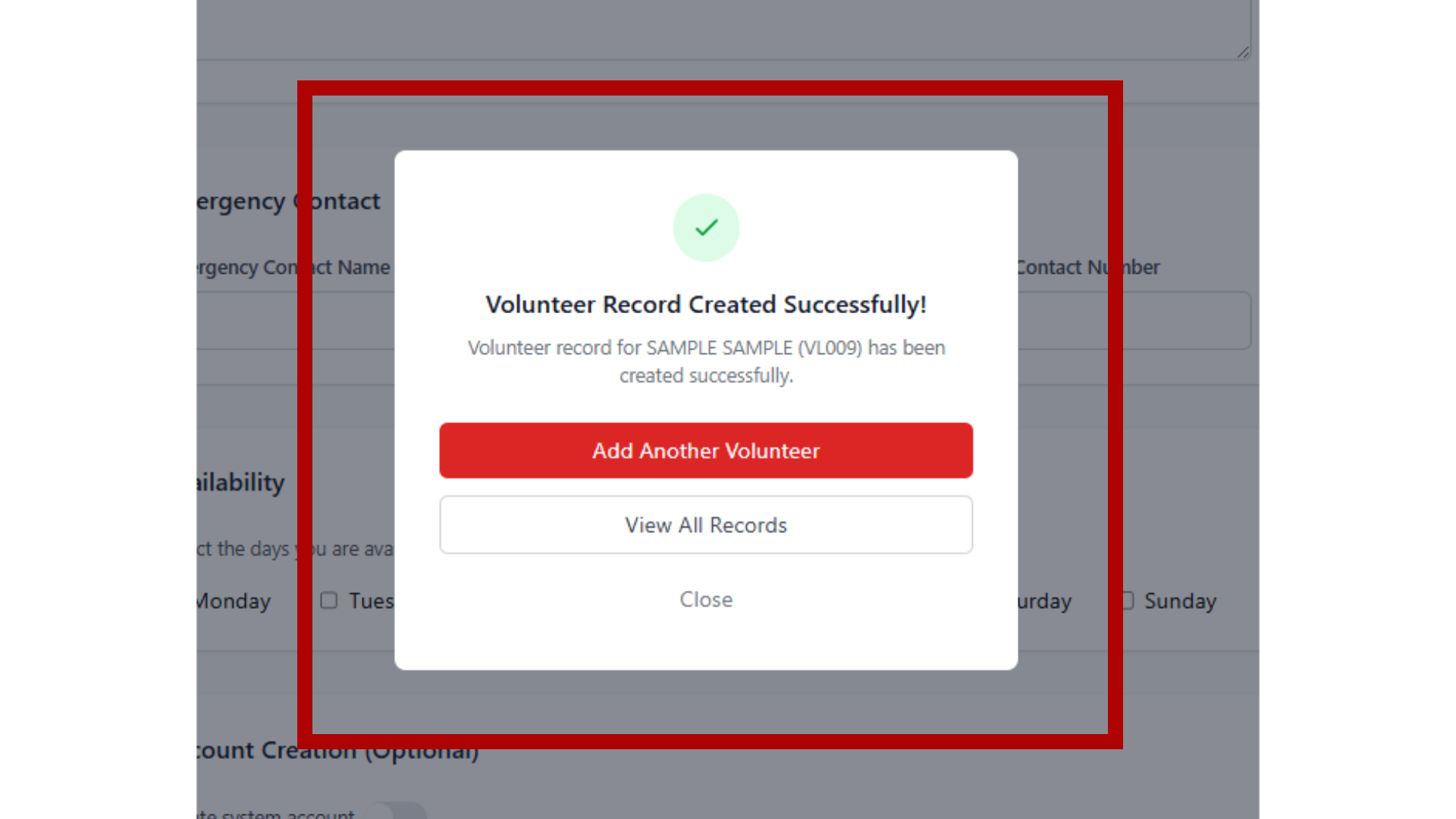Click the Account Creation (Optional) heading

tap(334, 749)
